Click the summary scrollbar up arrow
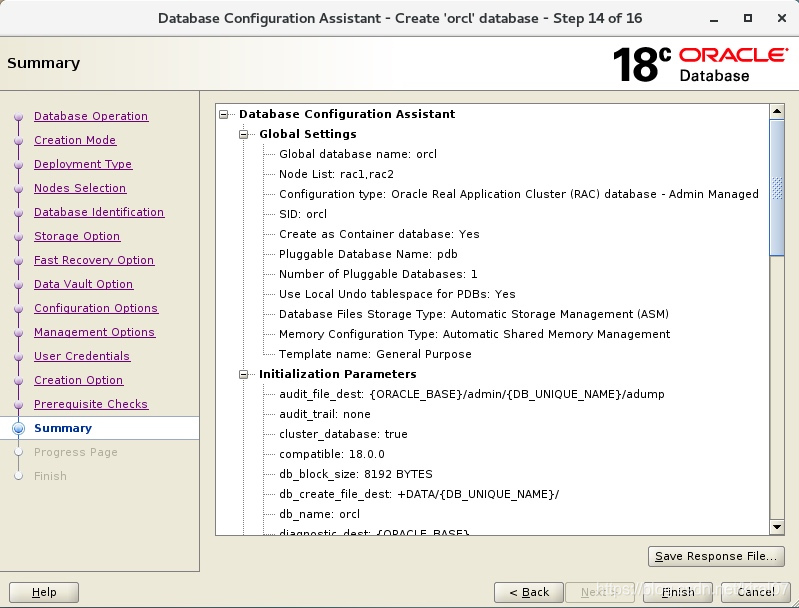Viewport: 799px width, 608px height. 777,111
